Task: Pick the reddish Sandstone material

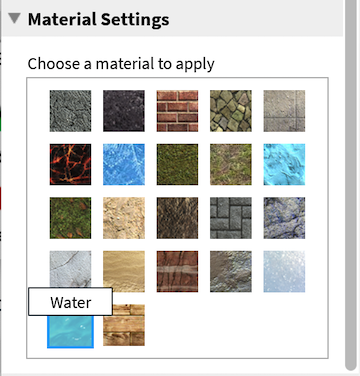Action: (177, 271)
